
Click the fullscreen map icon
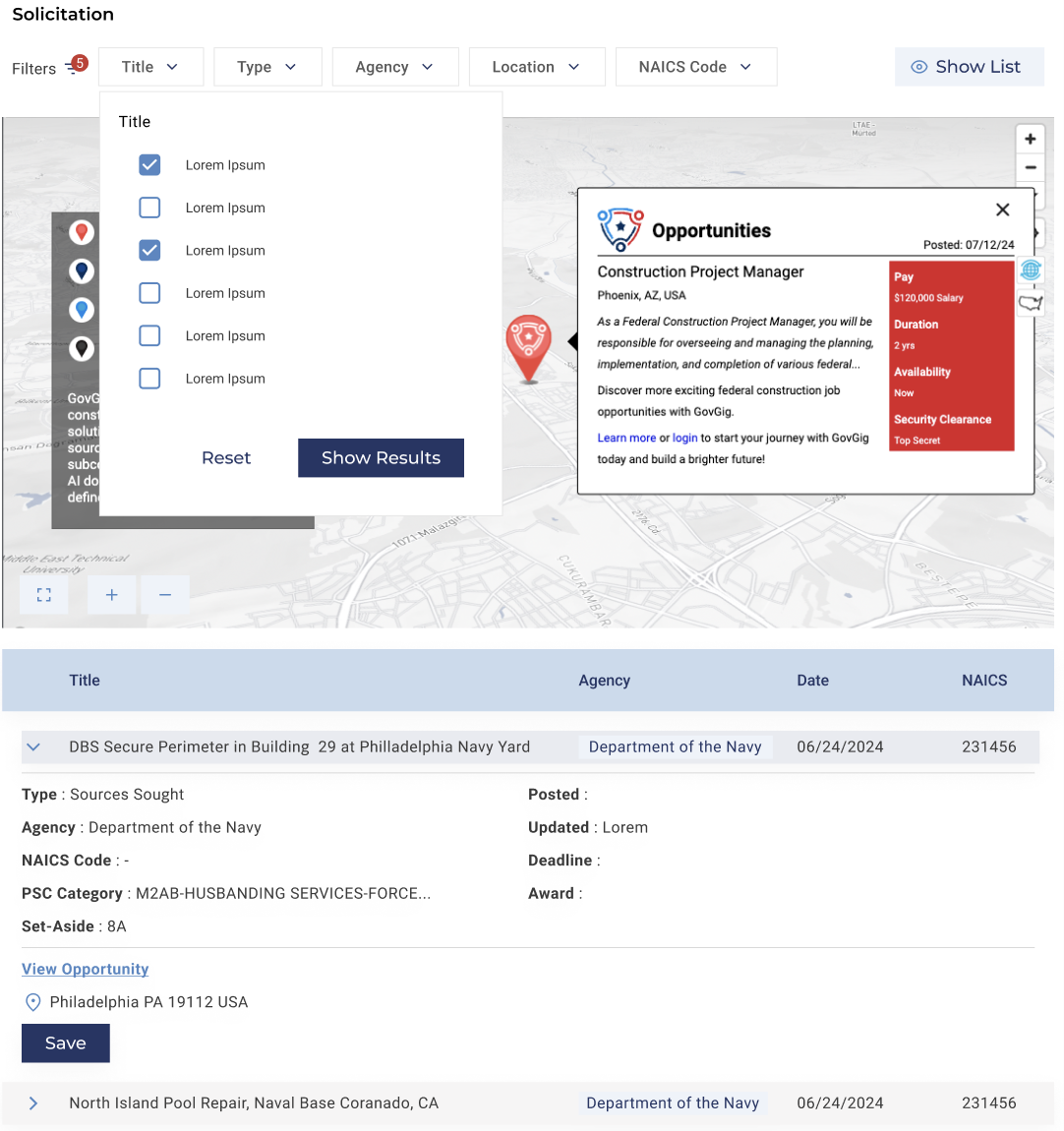(43, 595)
